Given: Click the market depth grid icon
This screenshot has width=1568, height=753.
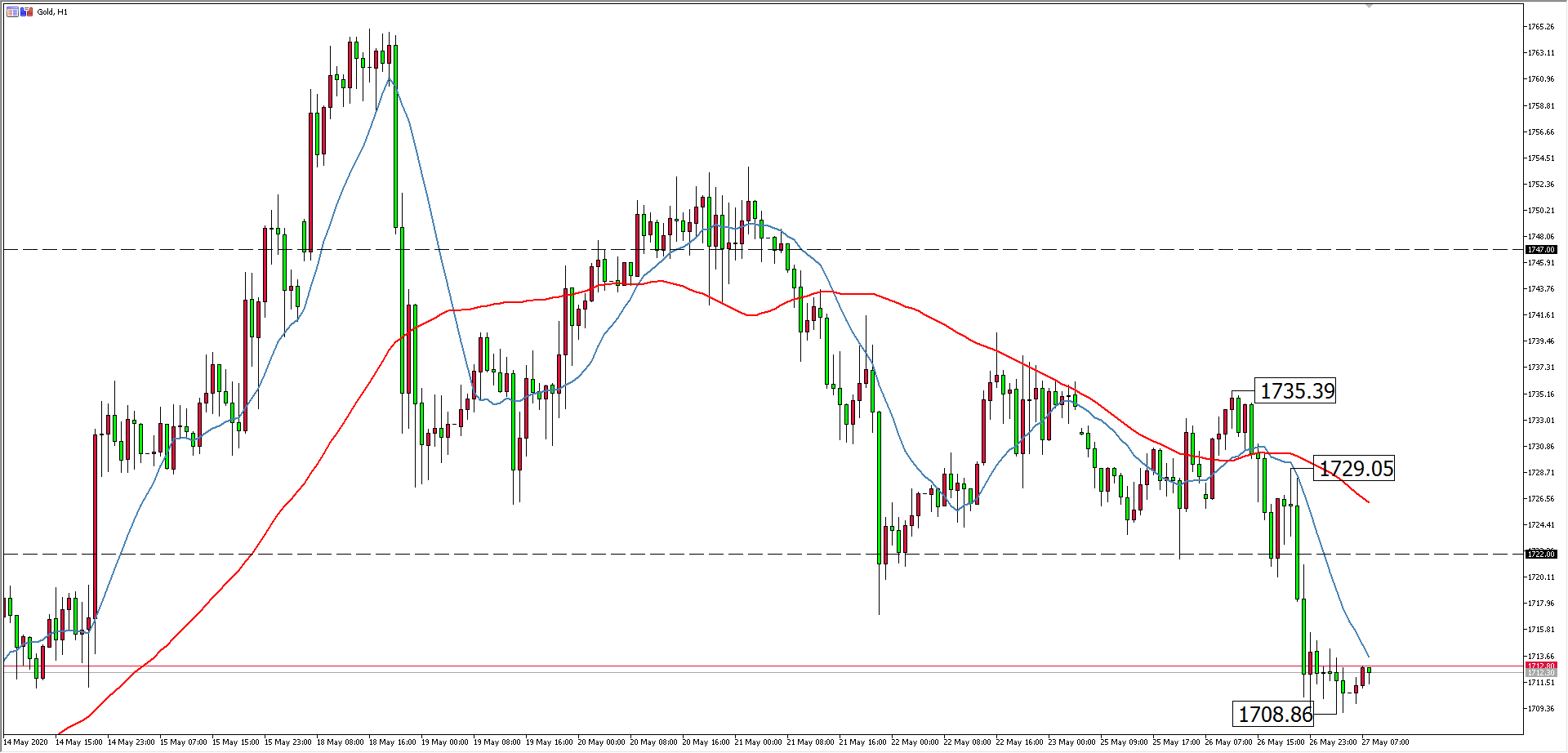Looking at the screenshot, I should [x=12, y=11].
